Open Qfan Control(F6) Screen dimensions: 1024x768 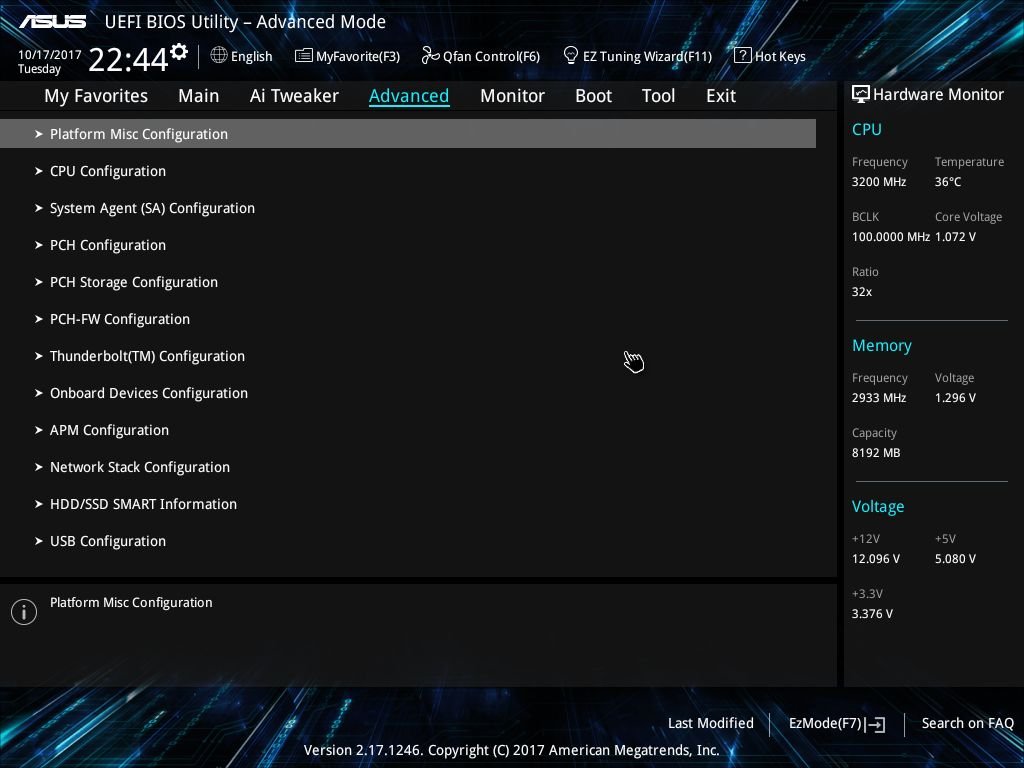coord(481,56)
